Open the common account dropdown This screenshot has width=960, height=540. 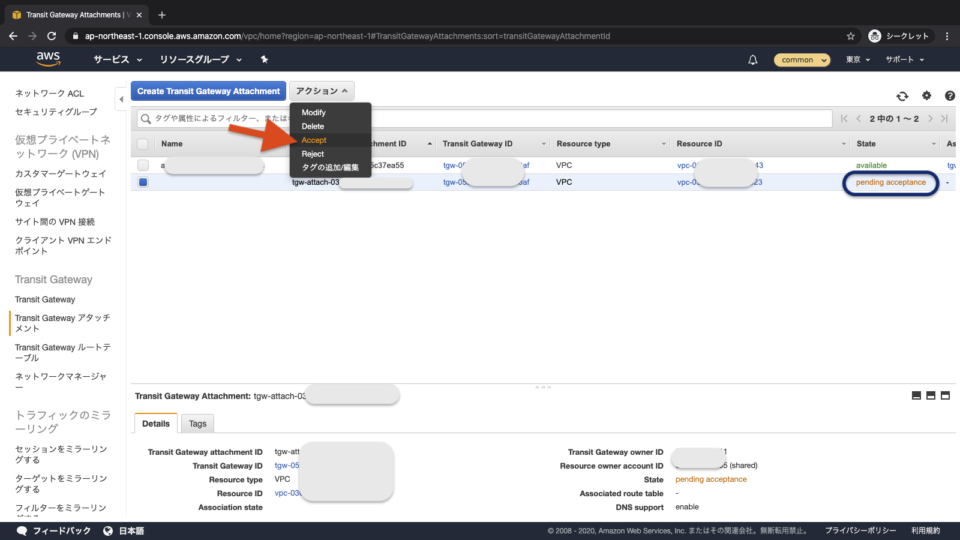[802, 60]
